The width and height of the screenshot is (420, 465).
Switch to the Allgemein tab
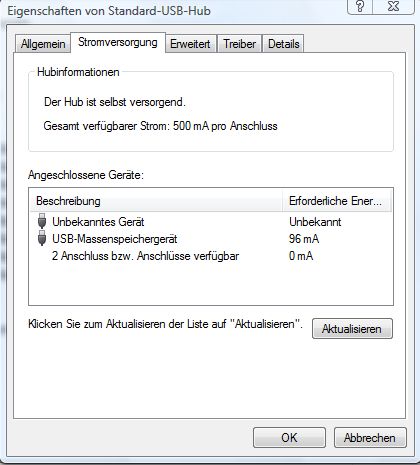click(x=43, y=44)
